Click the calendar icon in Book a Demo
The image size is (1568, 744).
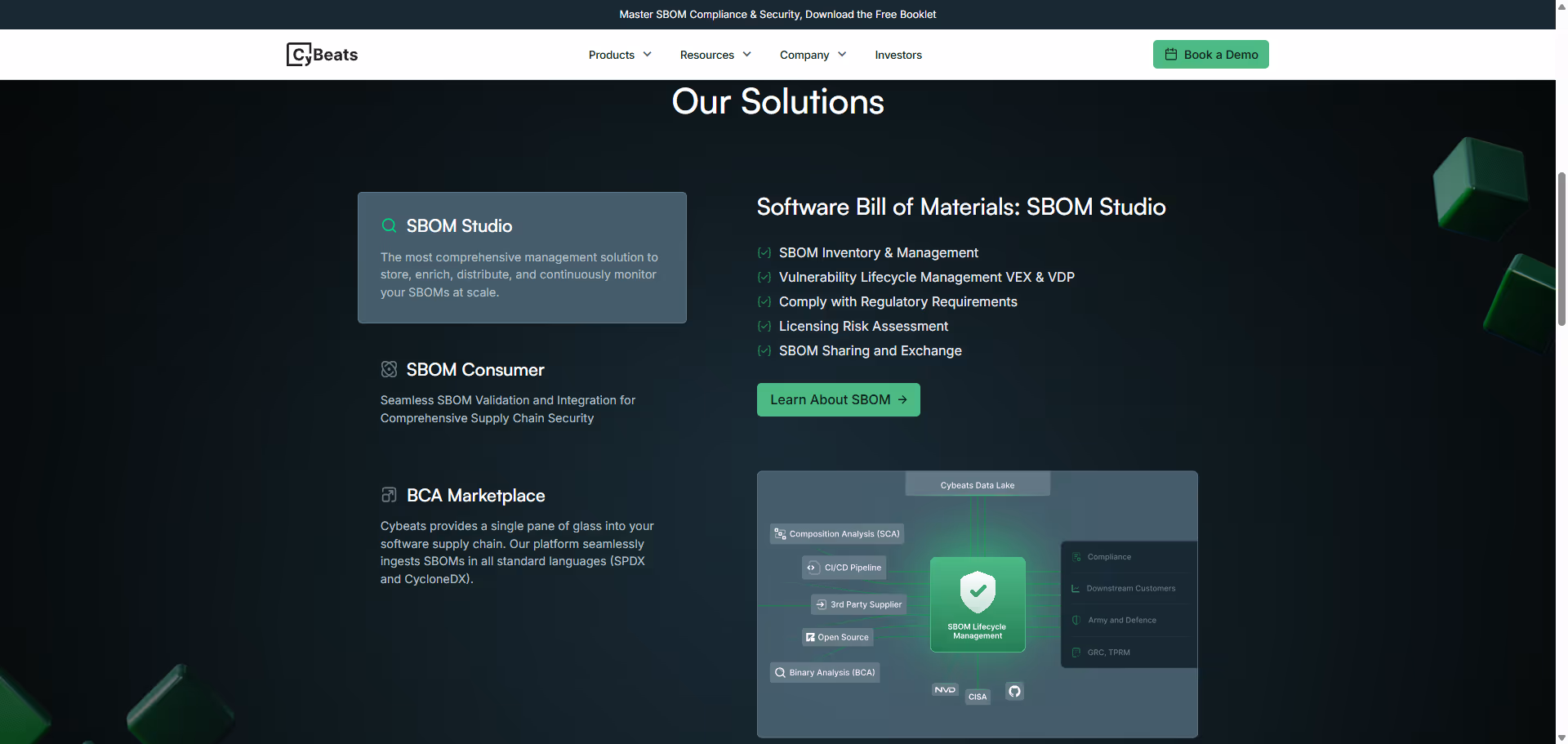(x=1171, y=55)
